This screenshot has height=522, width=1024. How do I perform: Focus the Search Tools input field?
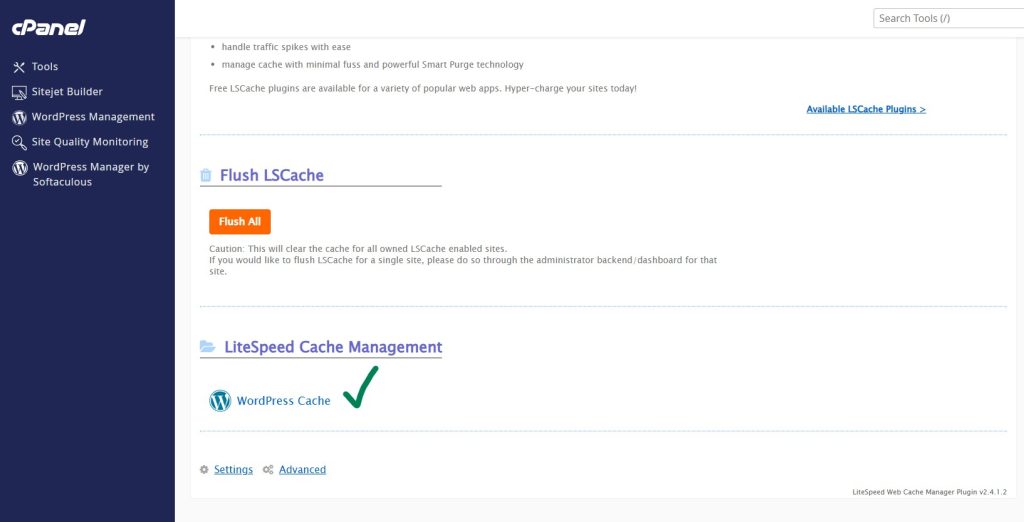pyautogui.click(x=948, y=18)
